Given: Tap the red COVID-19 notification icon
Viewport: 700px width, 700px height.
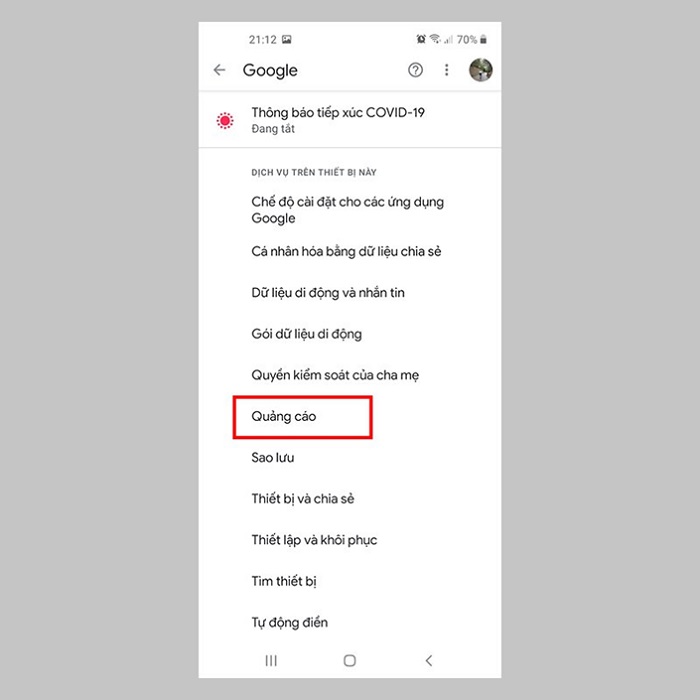Looking at the screenshot, I should click(225, 121).
